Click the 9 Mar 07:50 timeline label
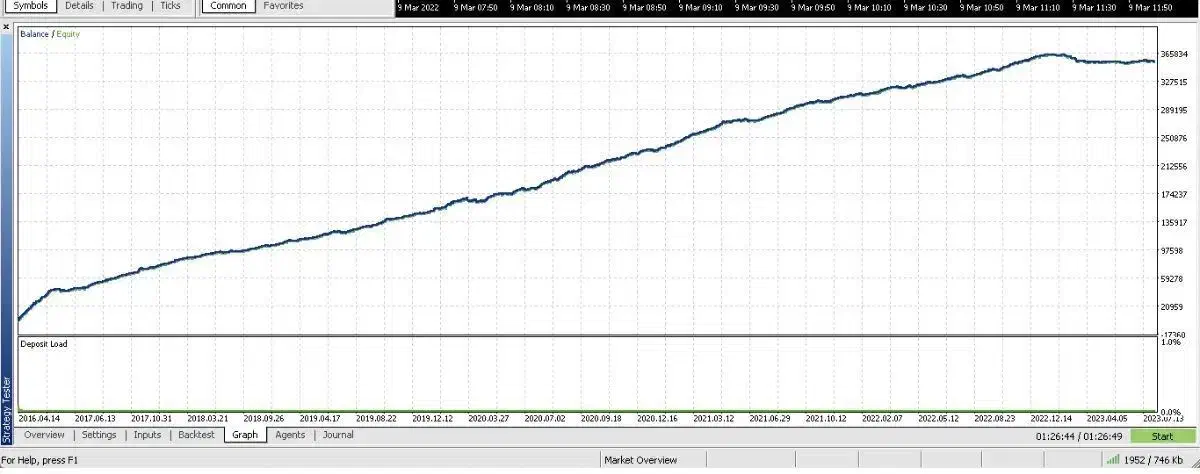This screenshot has width=1200, height=474. pyautogui.click(x=475, y=7)
